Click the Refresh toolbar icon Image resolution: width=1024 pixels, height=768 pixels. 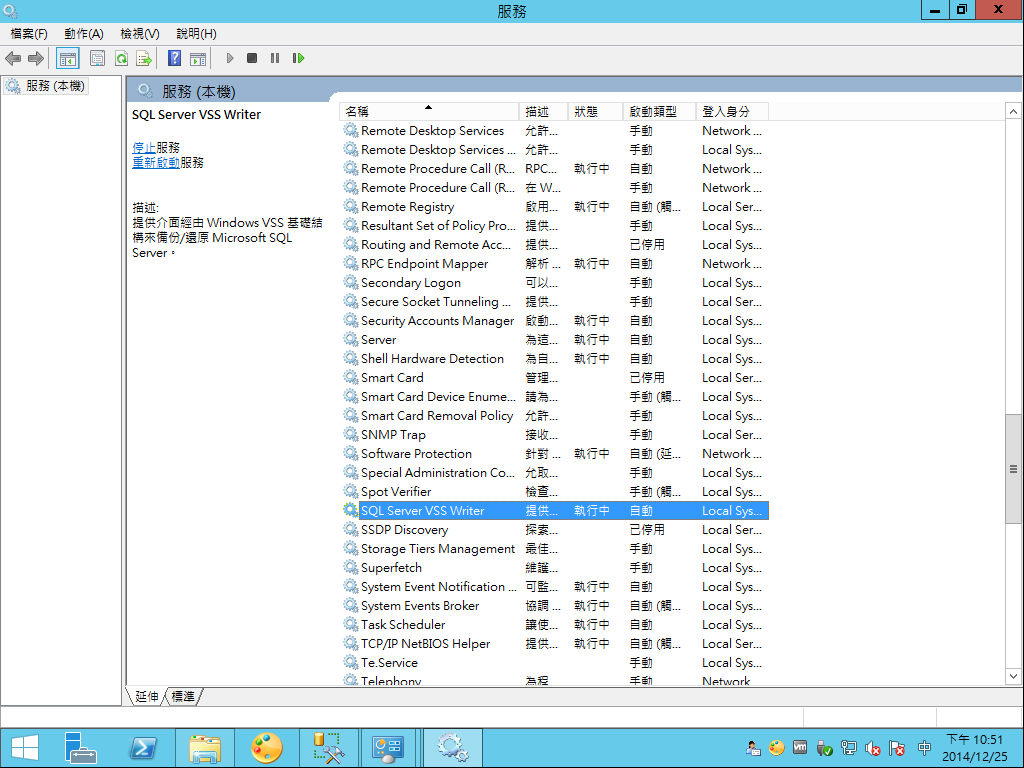pos(121,59)
